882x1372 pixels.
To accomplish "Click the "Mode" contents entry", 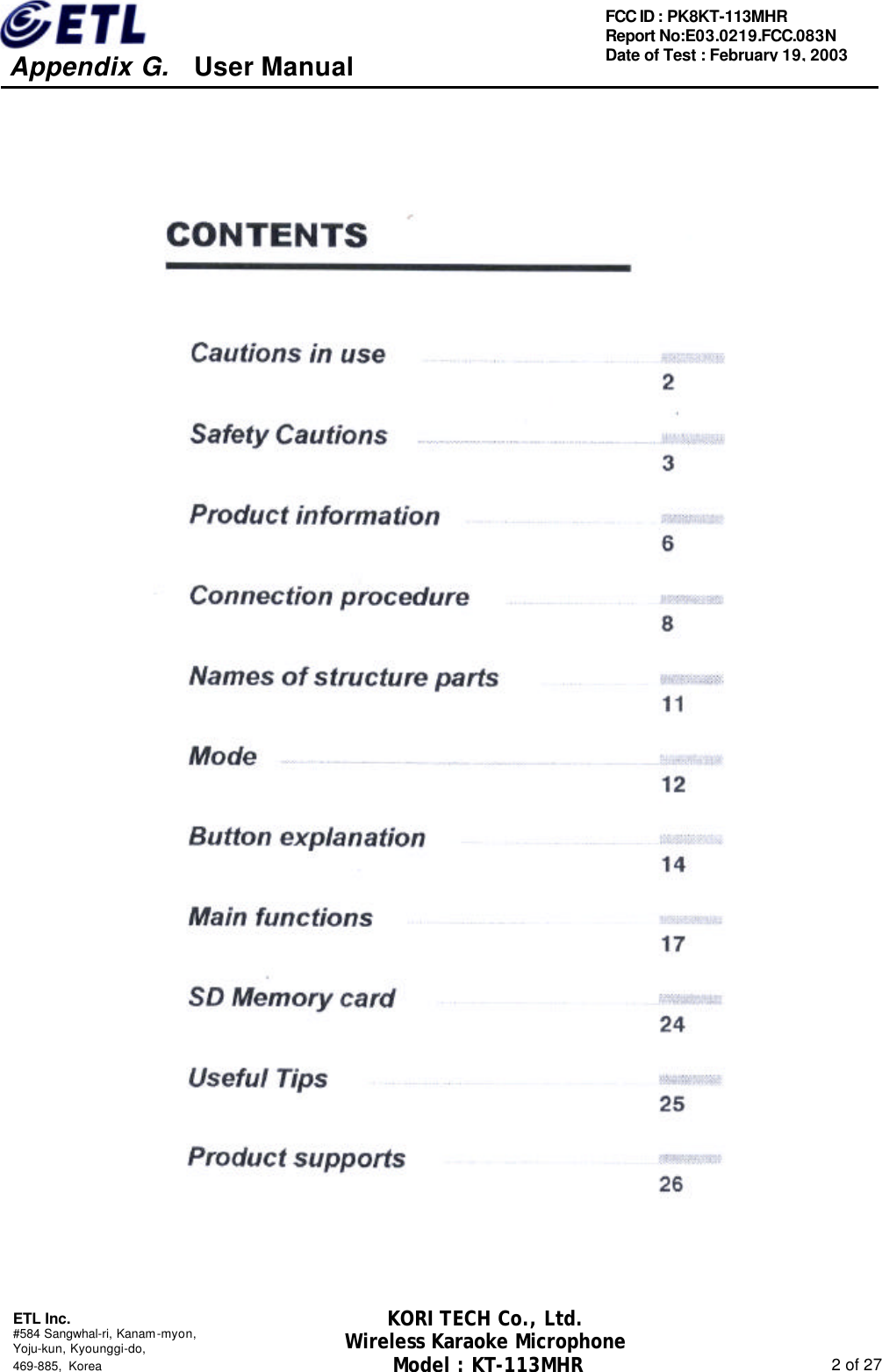I will [223, 757].
